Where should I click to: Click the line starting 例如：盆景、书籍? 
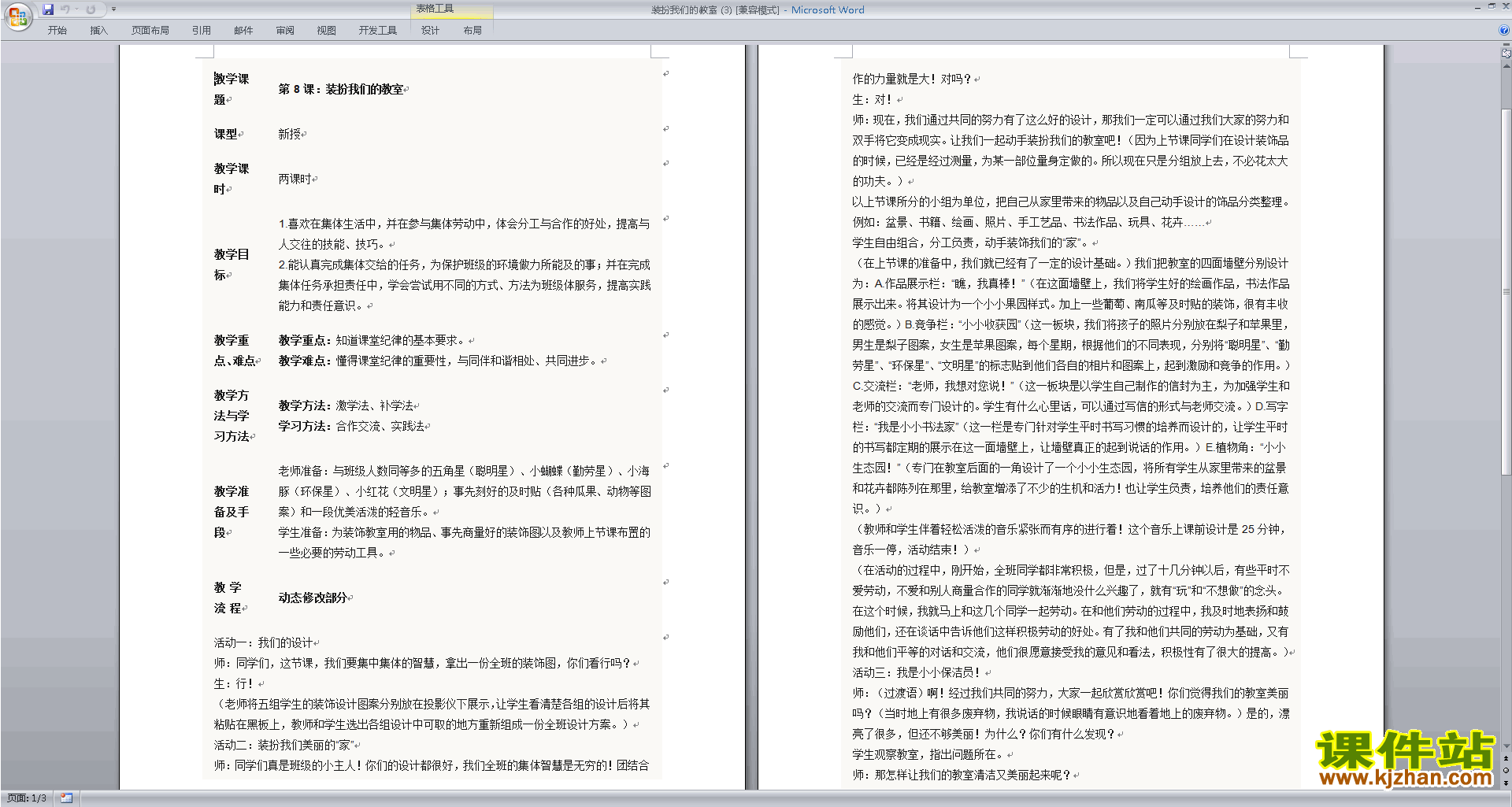click(1028, 222)
